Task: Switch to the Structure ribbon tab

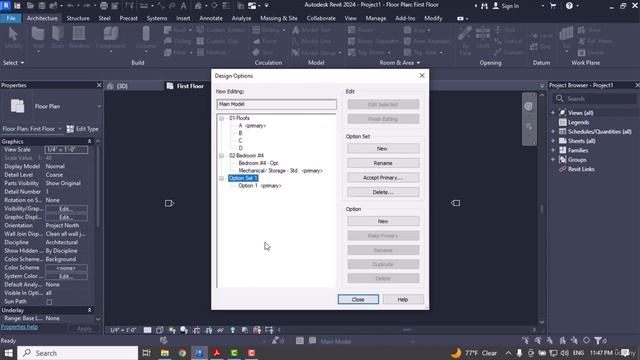Action: [78, 18]
